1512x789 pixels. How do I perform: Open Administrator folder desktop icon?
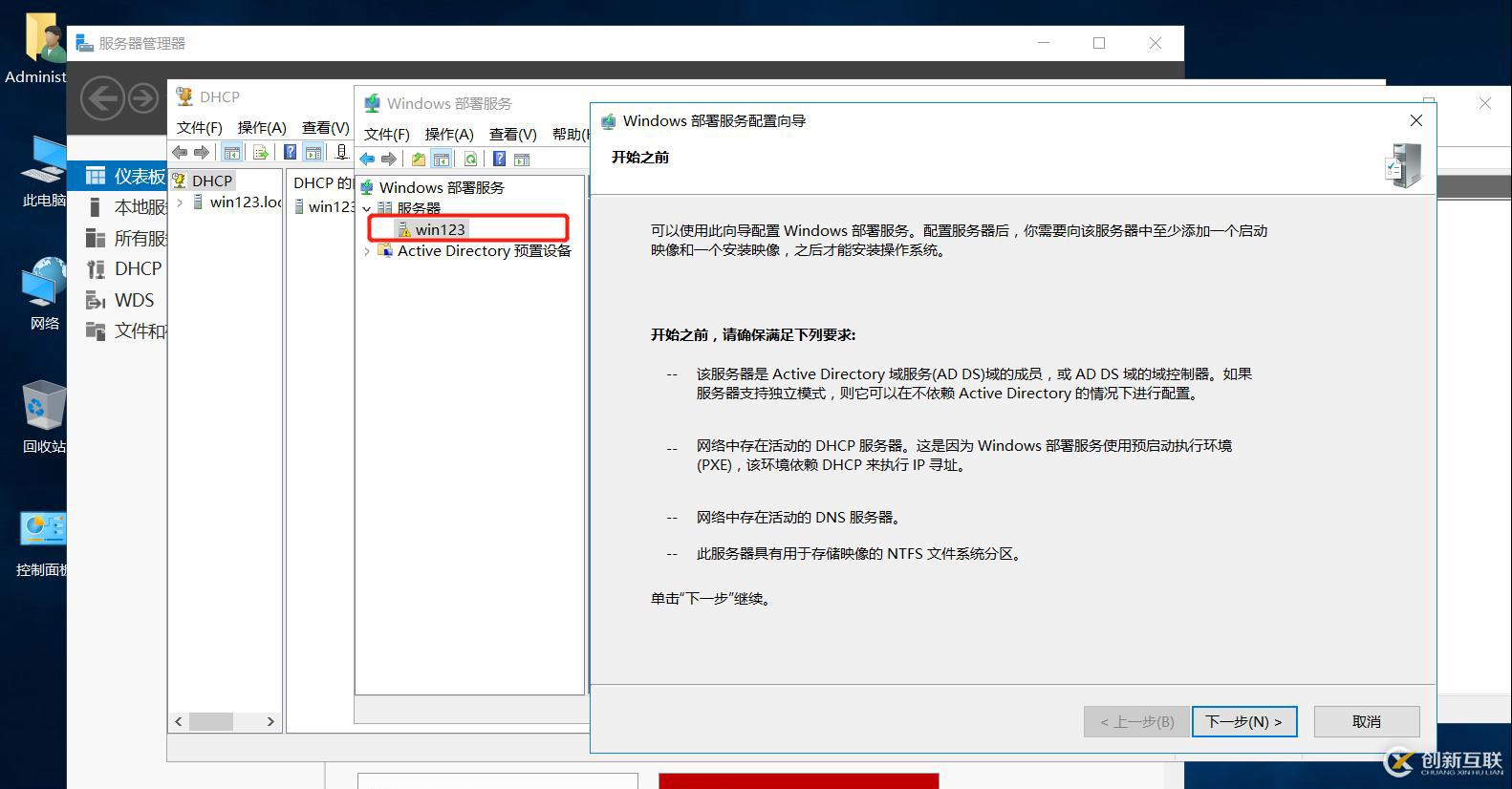[36, 48]
